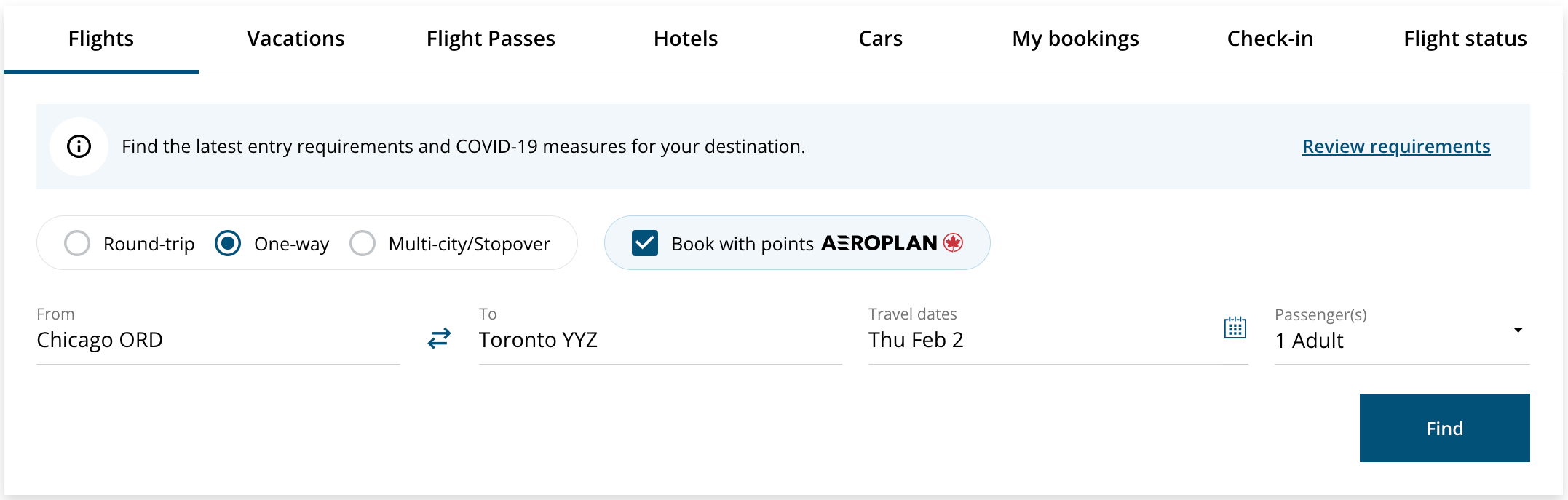1568x500 pixels.
Task: Switch to the Hotels tab
Action: click(685, 39)
